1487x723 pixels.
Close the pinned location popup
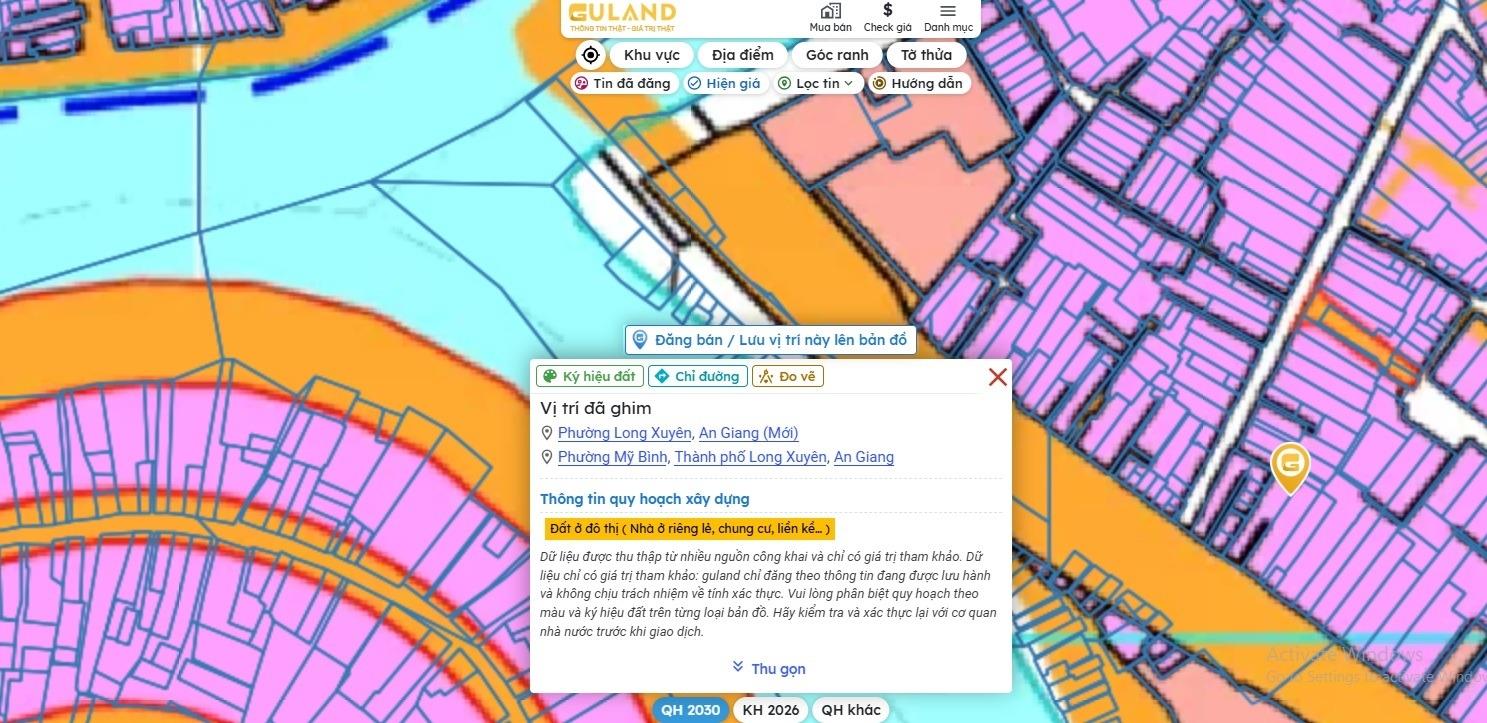997,377
